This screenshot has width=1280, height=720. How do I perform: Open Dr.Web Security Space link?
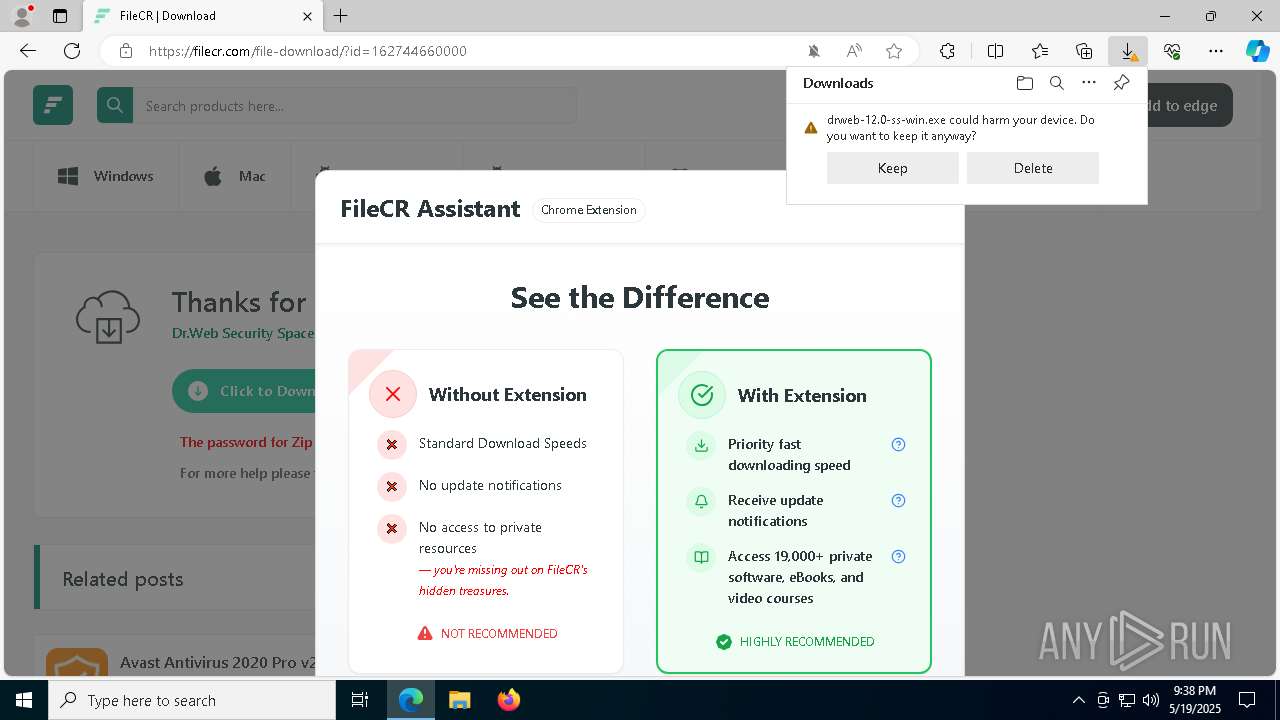point(243,333)
